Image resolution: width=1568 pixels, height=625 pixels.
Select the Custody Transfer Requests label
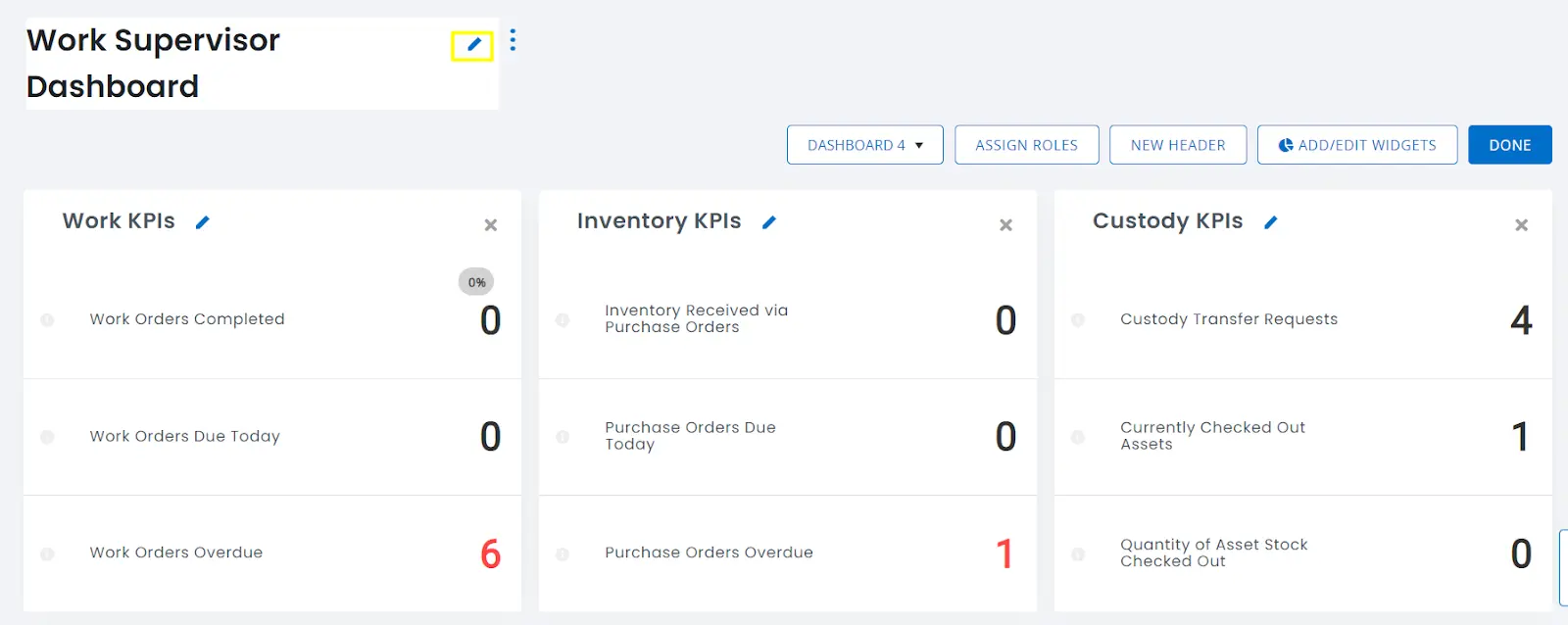point(1229,319)
